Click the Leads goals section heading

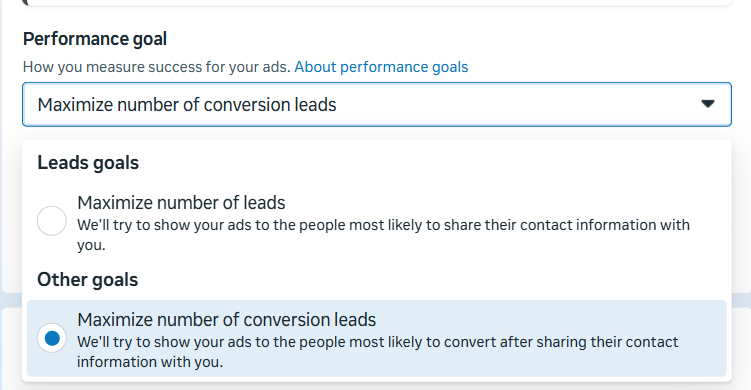click(x=88, y=163)
